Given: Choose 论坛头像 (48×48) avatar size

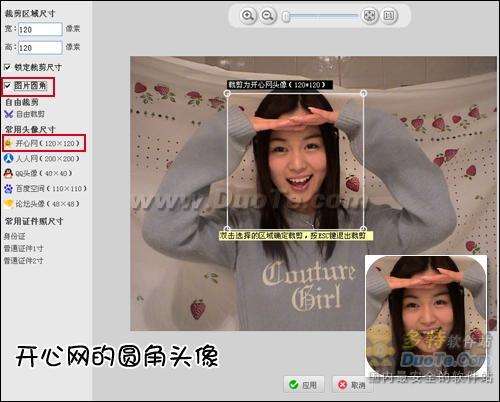Looking at the screenshot, I should tap(42, 203).
